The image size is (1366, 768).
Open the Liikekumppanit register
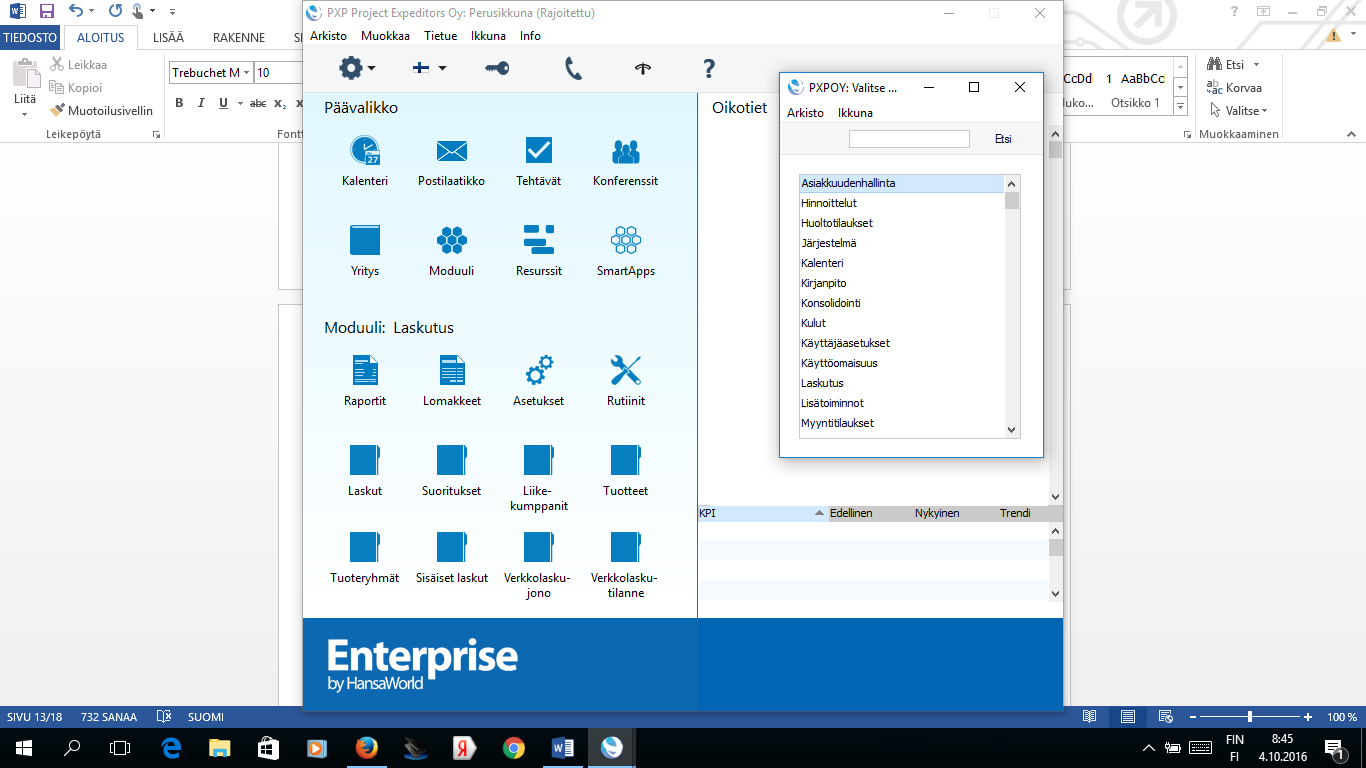click(x=539, y=460)
